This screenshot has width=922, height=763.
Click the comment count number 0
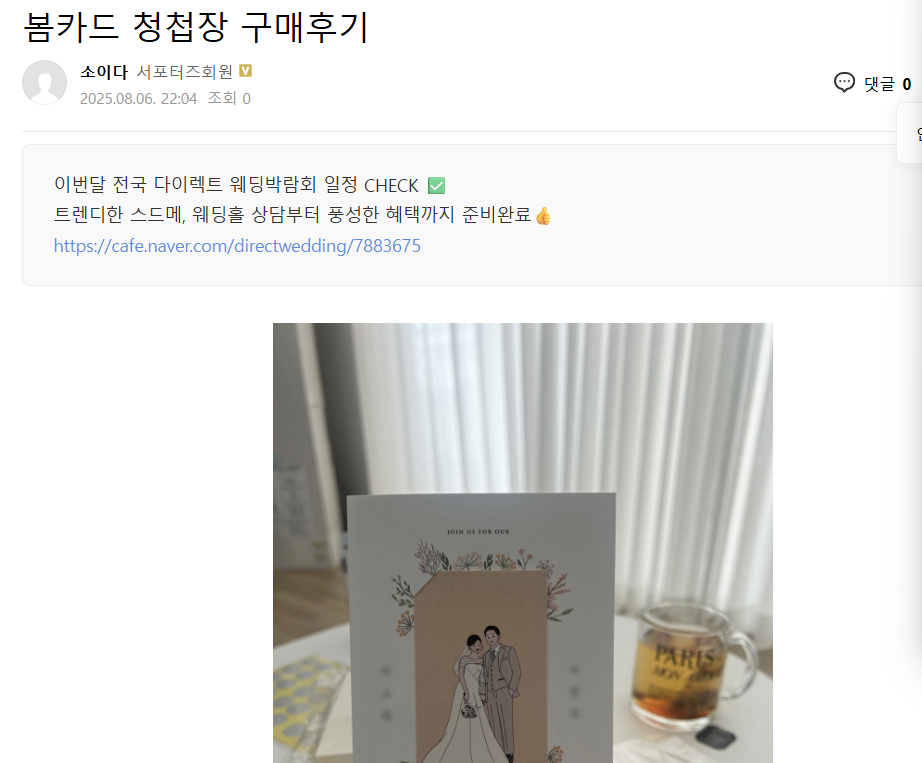coord(907,84)
